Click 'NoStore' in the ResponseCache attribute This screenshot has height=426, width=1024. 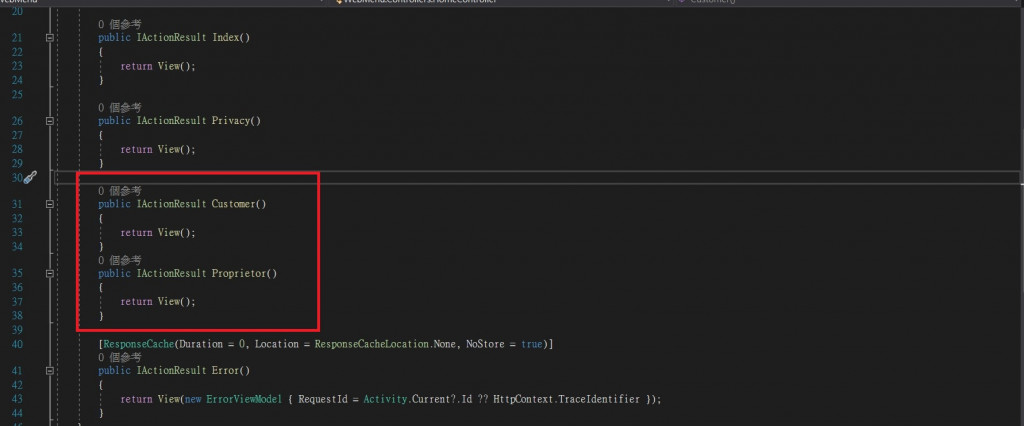(x=485, y=344)
